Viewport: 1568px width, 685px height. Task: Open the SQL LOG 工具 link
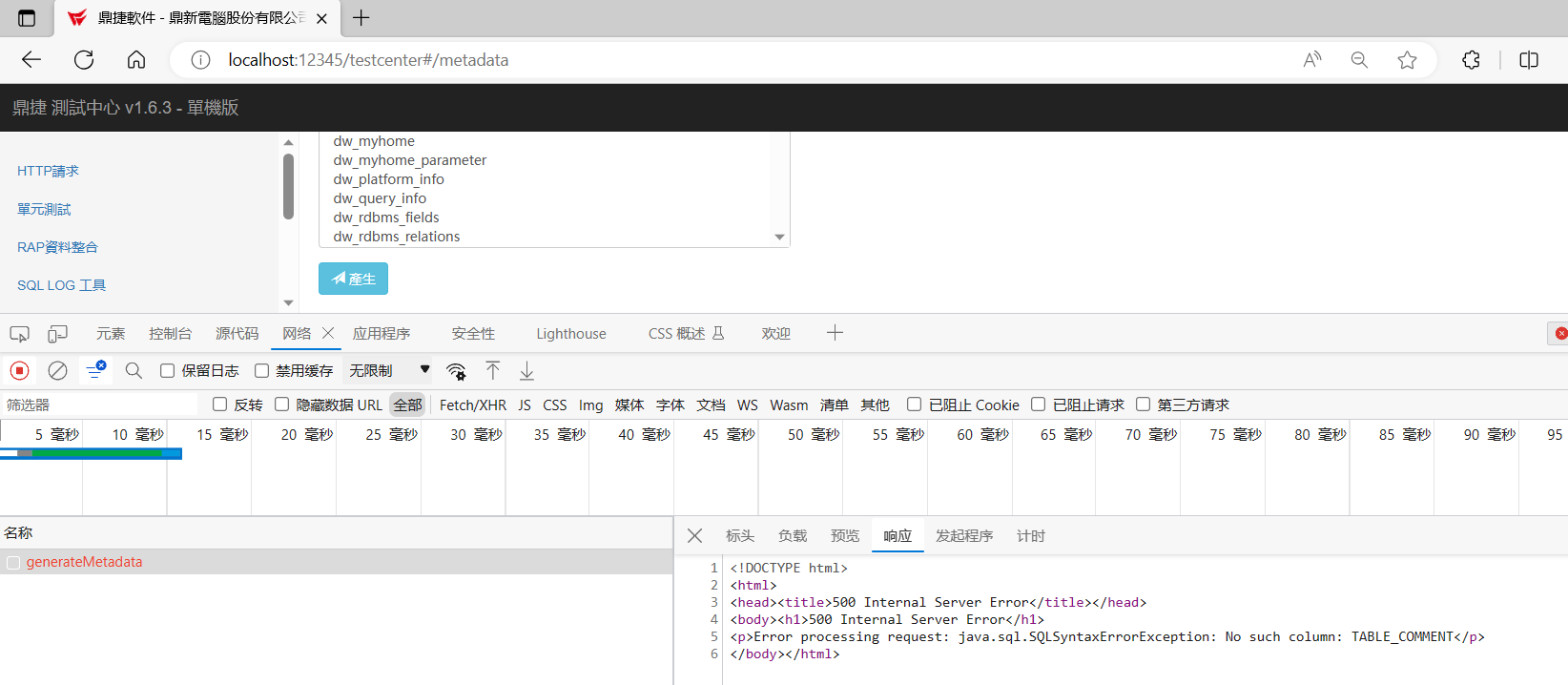61,285
